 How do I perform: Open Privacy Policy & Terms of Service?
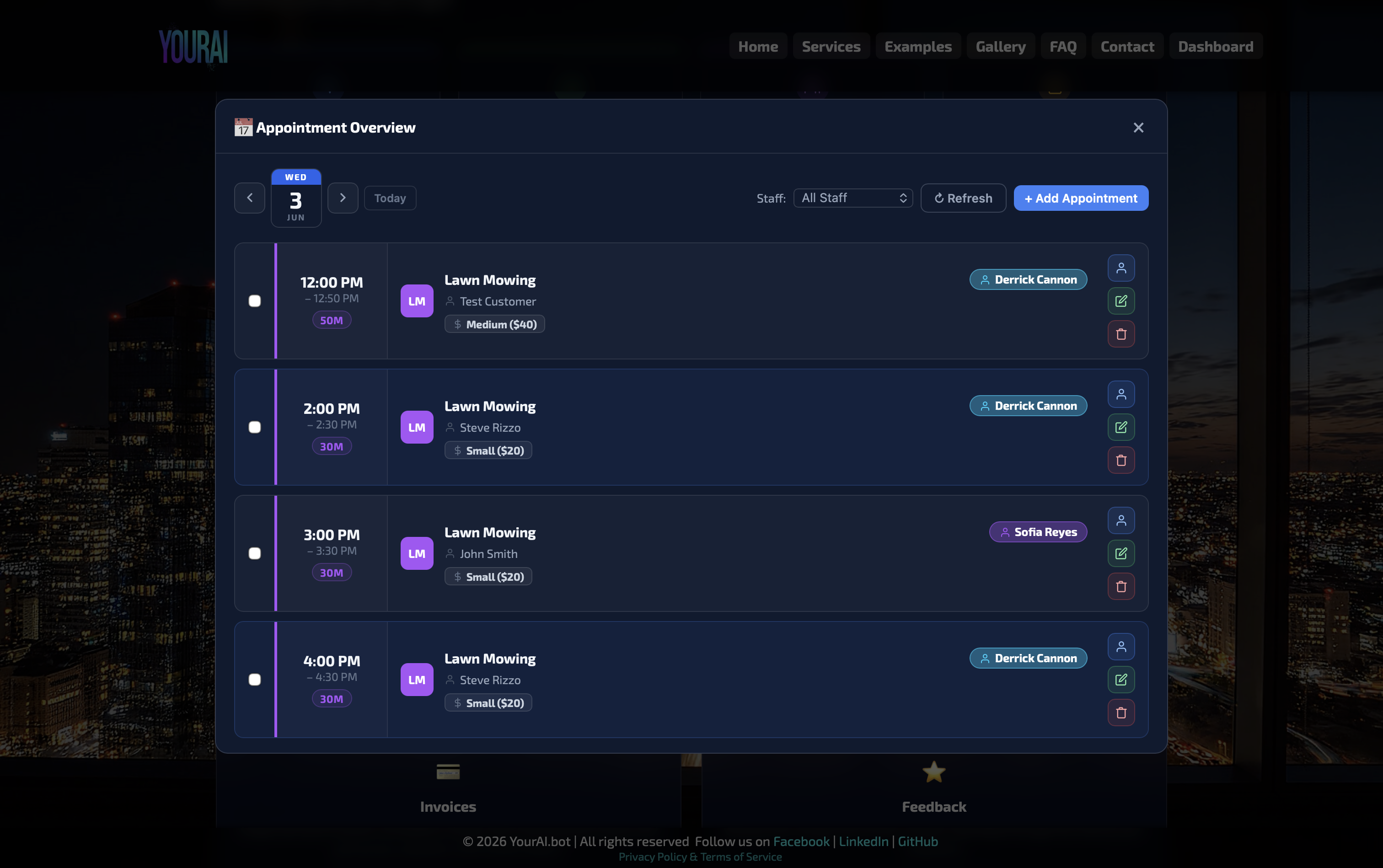700,857
